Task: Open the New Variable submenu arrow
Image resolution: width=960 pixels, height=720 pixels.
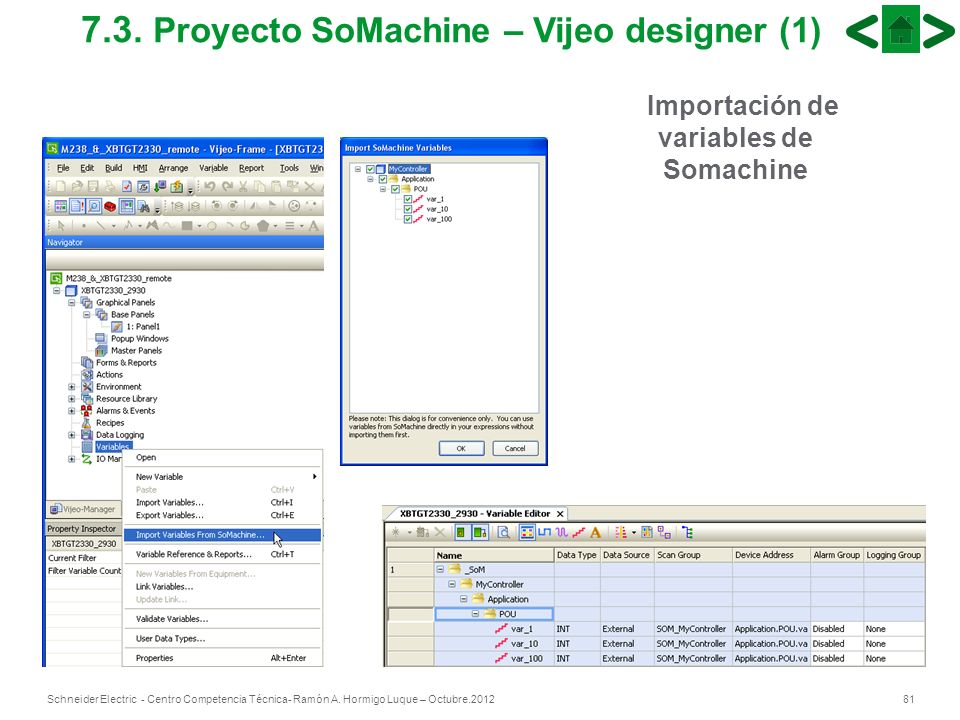Action: click(315, 476)
